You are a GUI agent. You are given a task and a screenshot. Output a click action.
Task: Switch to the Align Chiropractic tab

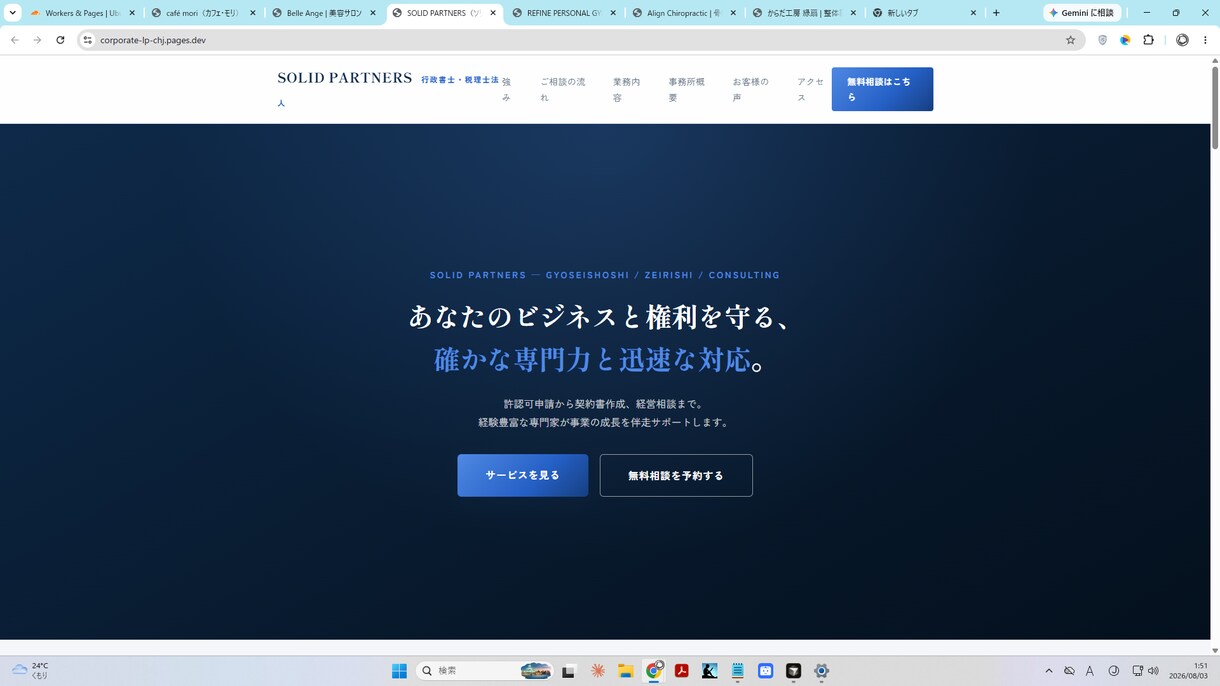pos(683,13)
